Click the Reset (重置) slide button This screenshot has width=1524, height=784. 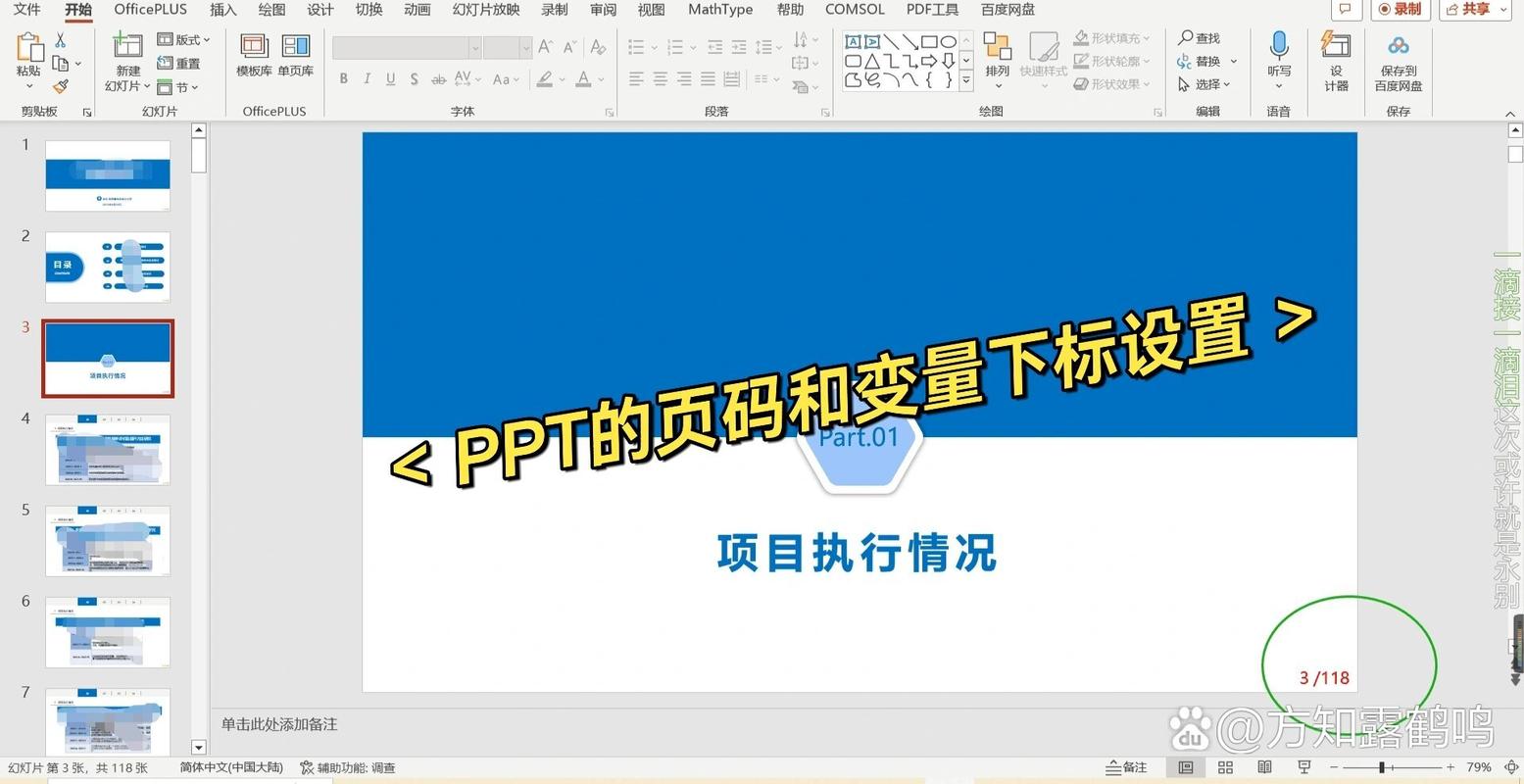[179, 63]
